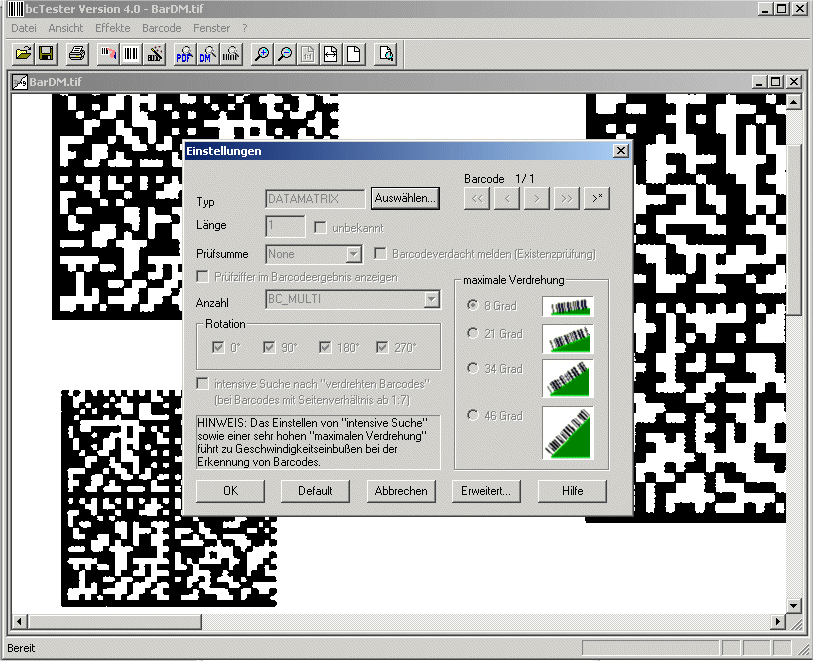
Task: Click the Abbrechen button
Action: [401, 490]
